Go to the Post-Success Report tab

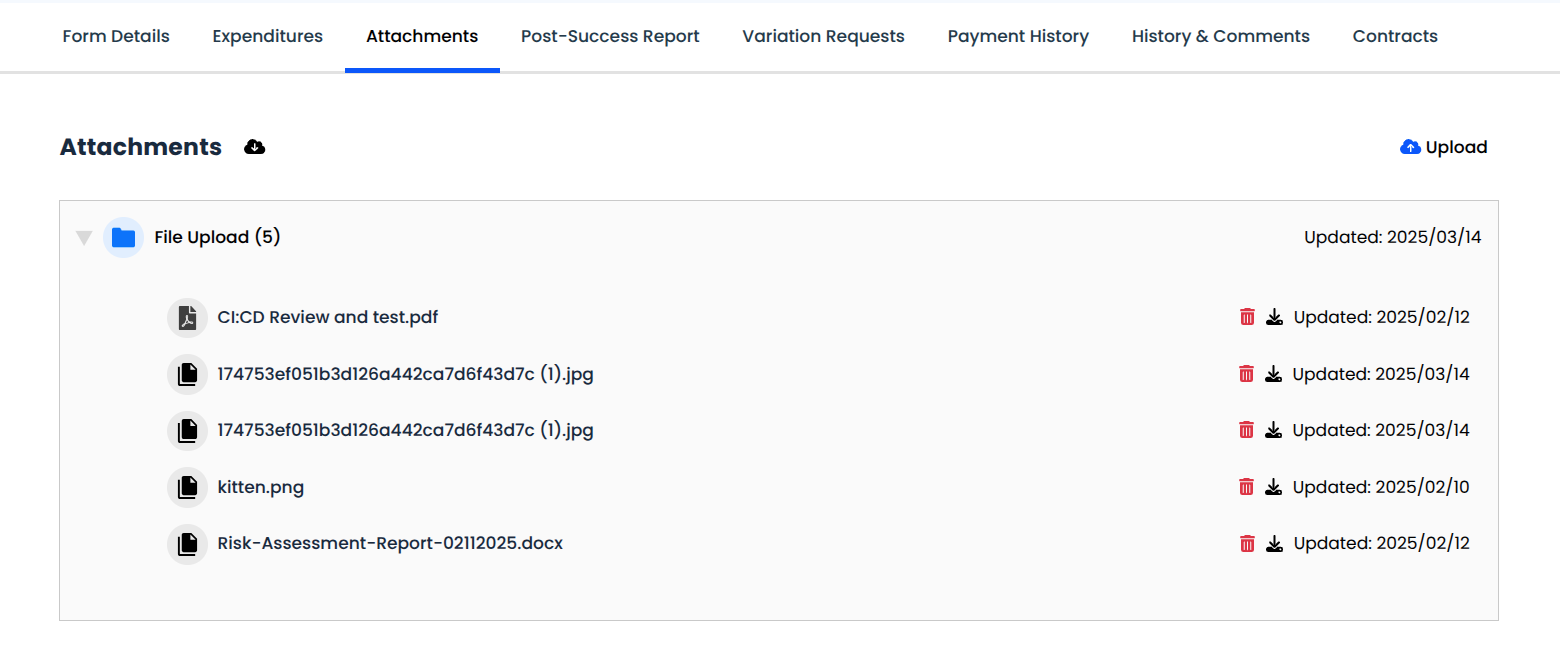click(x=610, y=36)
